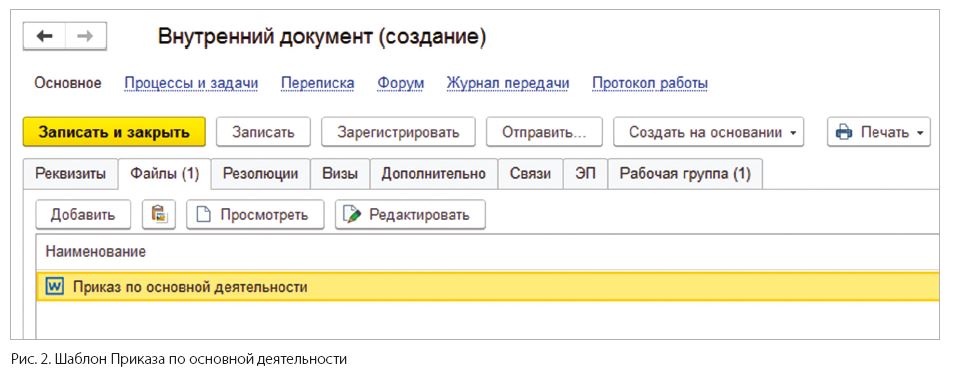Click the Добавить button
The image size is (958, 378).
pyautogui.click(x=83, y=214)
